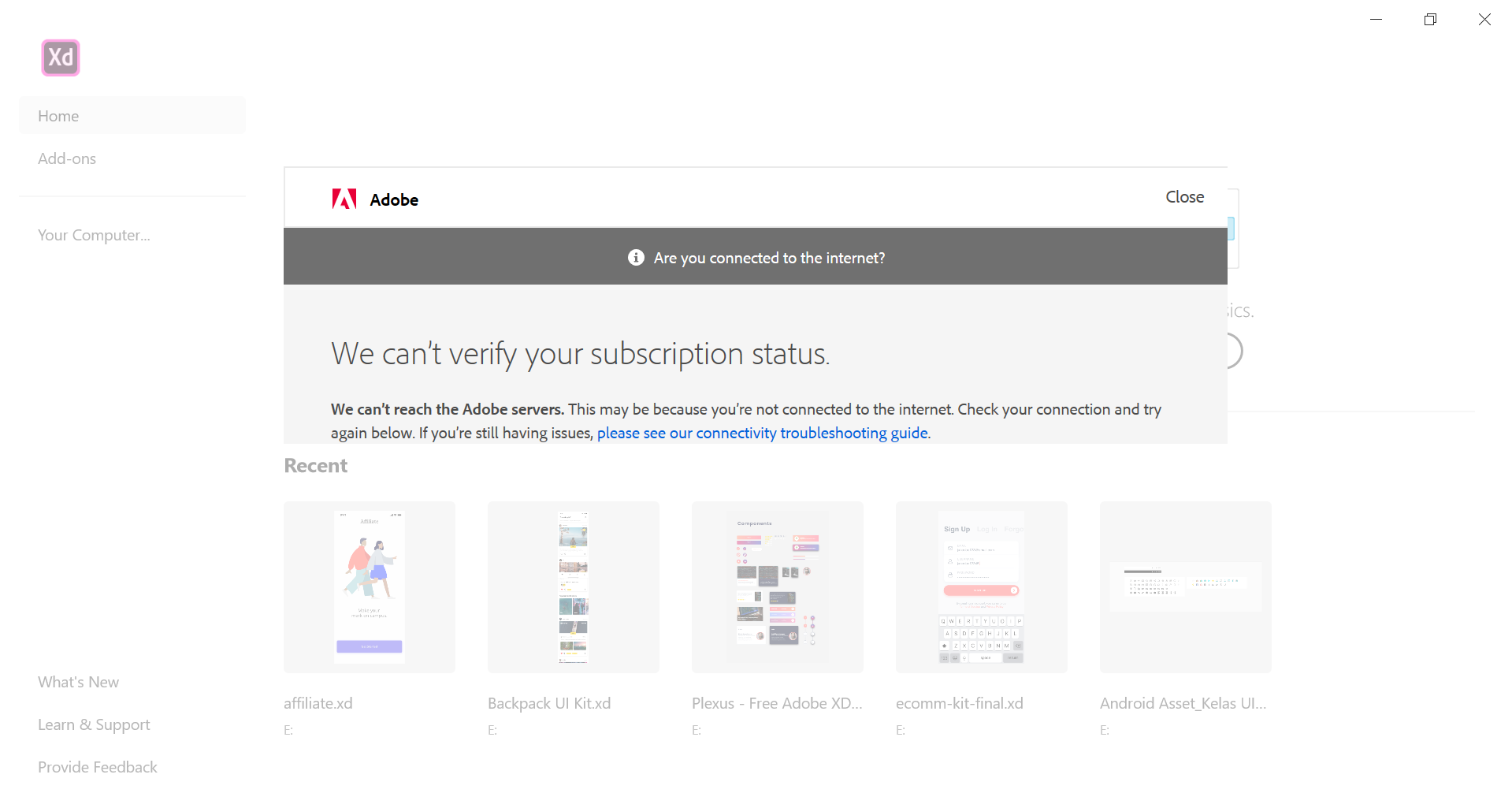This screenshot has height=793, width=1512.
Task: Open Provide Feedback link
Action: pos(98,767)
